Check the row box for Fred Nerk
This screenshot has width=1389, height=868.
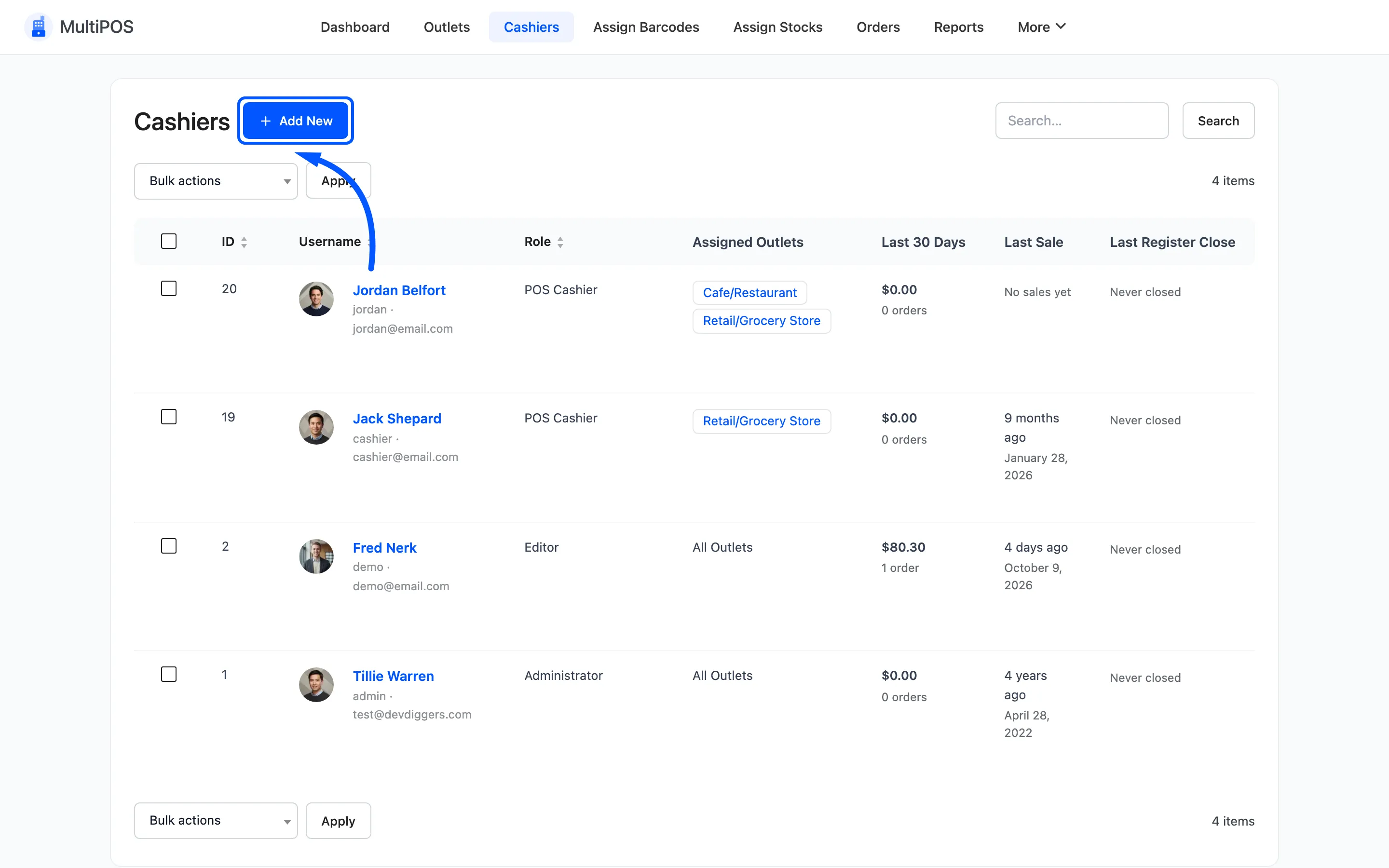[169, 546]
